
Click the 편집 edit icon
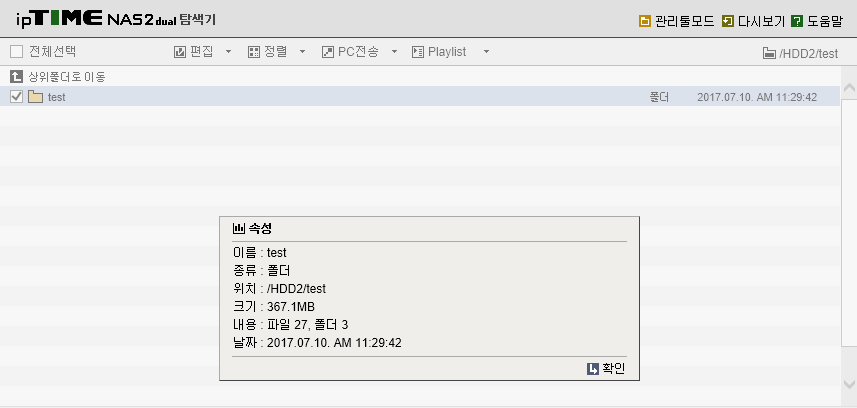pos(179,52)
